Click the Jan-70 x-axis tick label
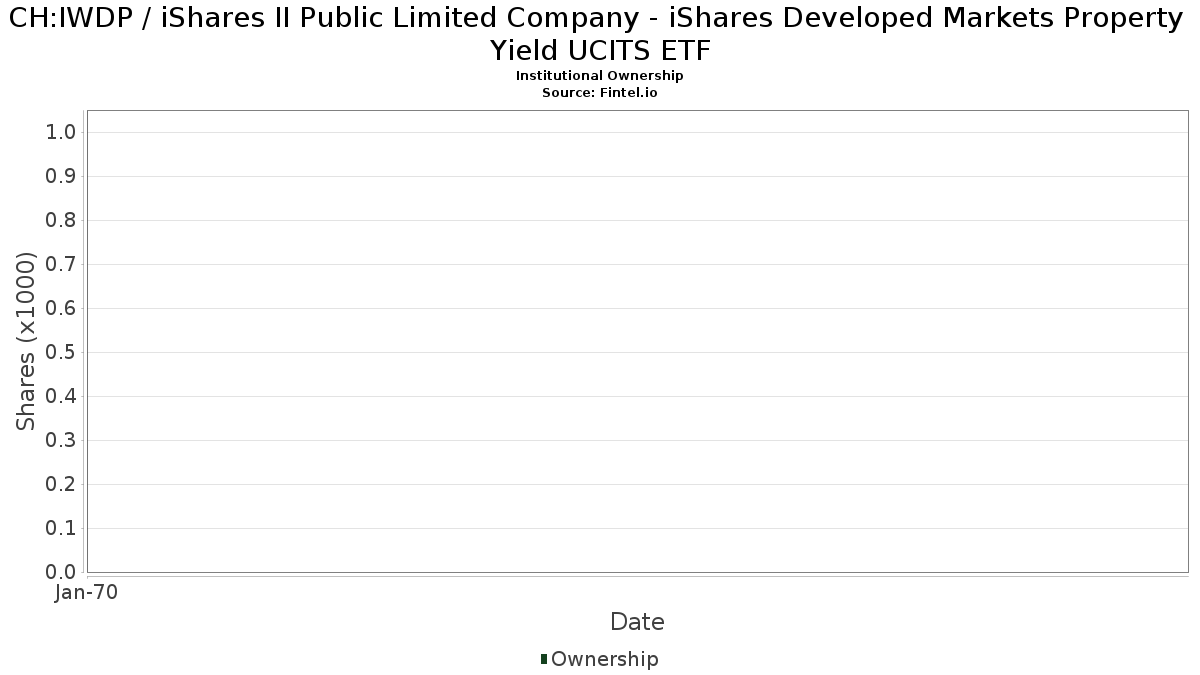 [x=86, y=593]
